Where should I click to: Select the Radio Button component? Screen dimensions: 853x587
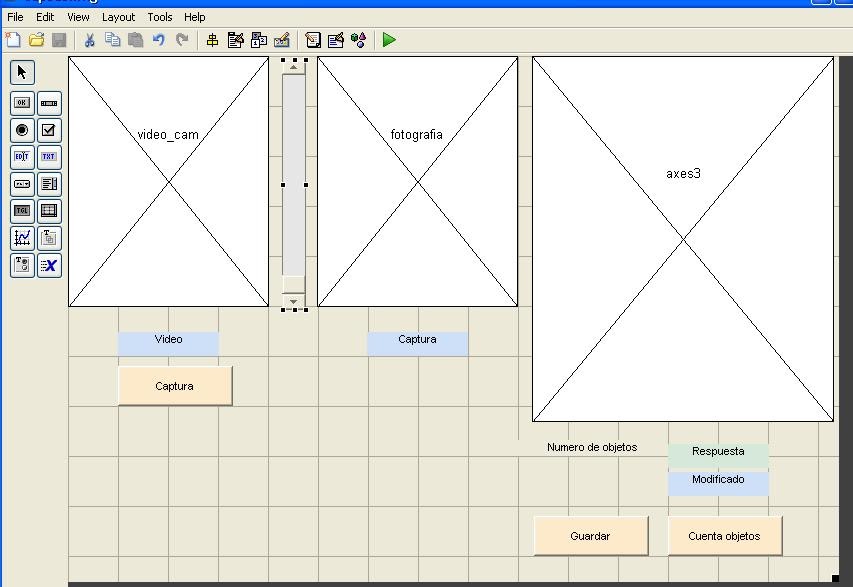coord(20,129)
